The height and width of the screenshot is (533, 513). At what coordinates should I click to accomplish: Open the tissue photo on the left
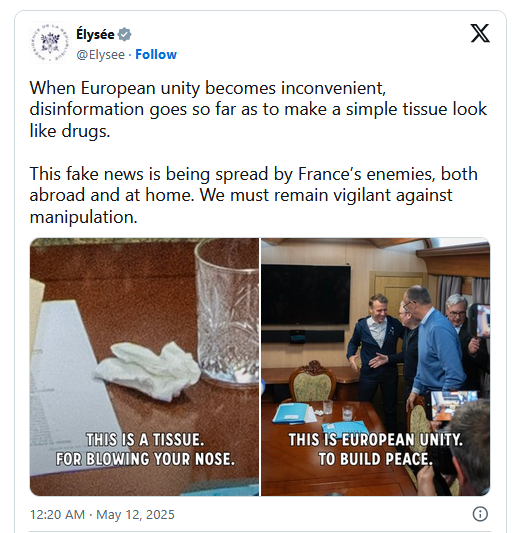click(x=144, y=366)
